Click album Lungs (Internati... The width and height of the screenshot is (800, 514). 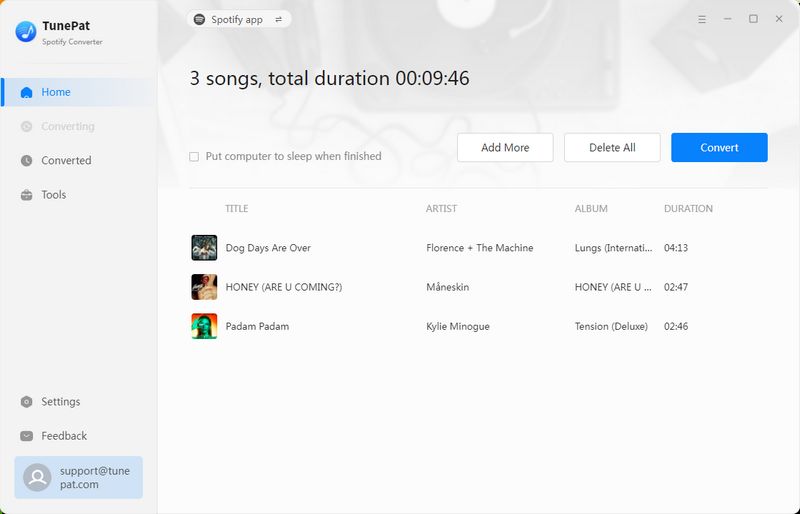(x=613, y=248)
